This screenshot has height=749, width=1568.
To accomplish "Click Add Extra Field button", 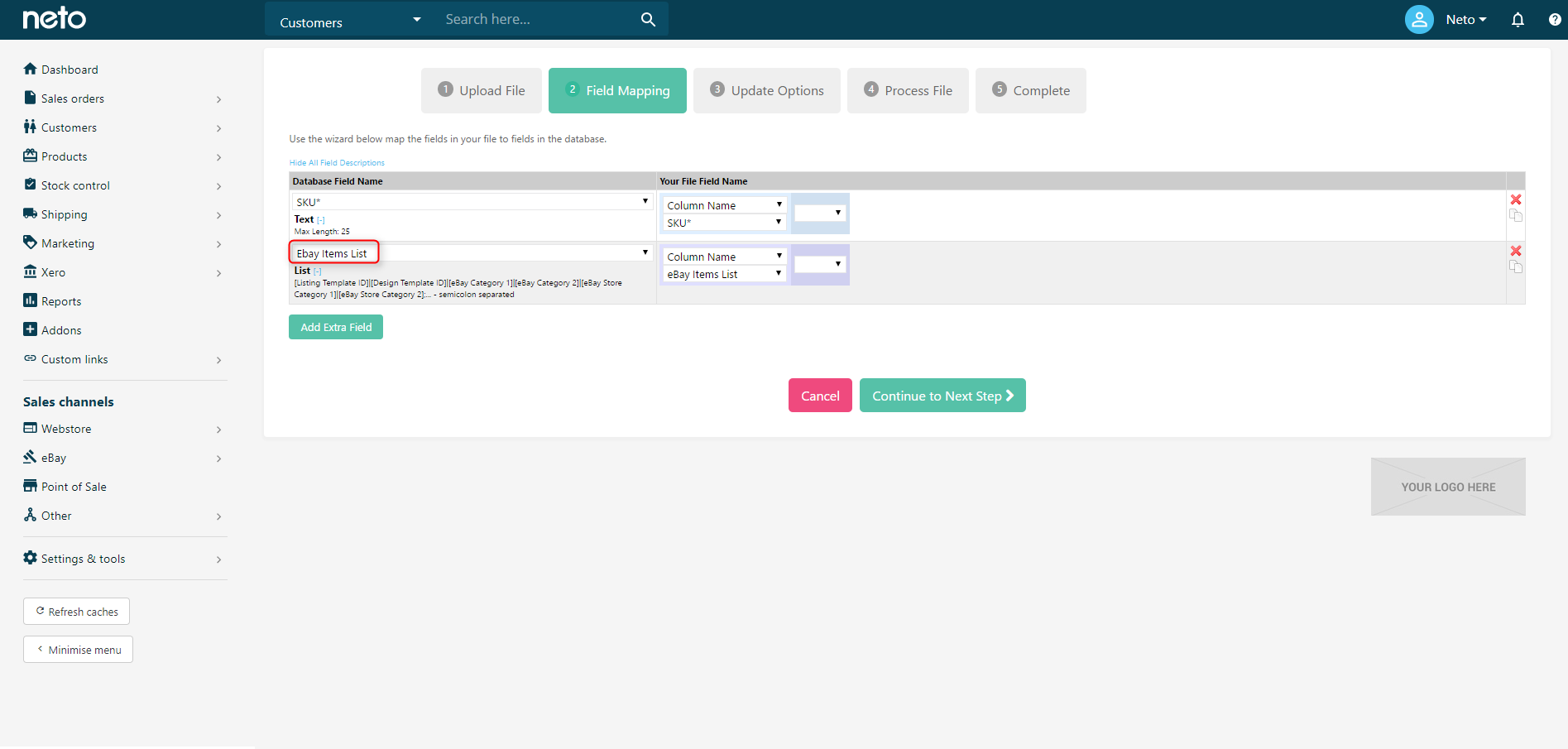I will coord(336,327).
